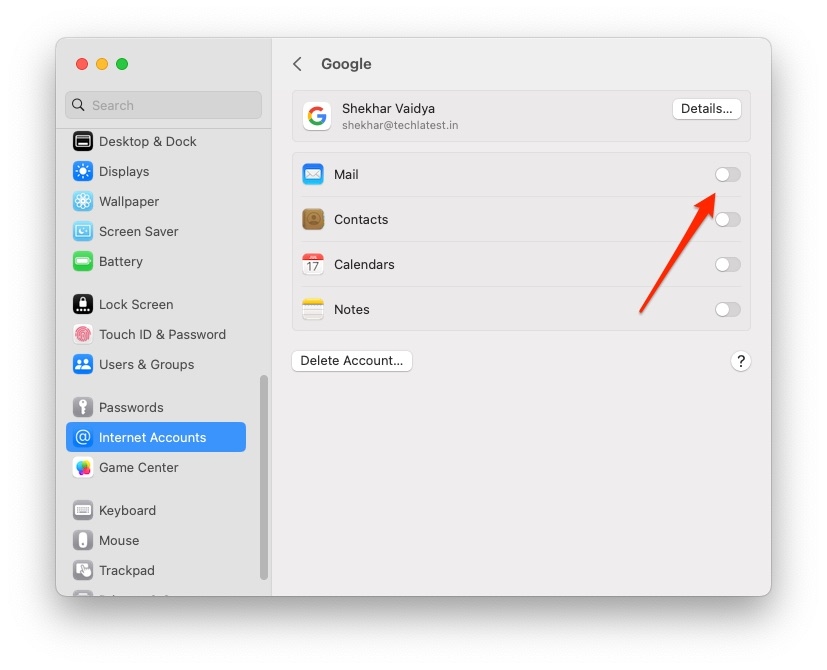Click the Contacts app icon
The height and width of the screenshot is (670, 827).
click(313, 219)
